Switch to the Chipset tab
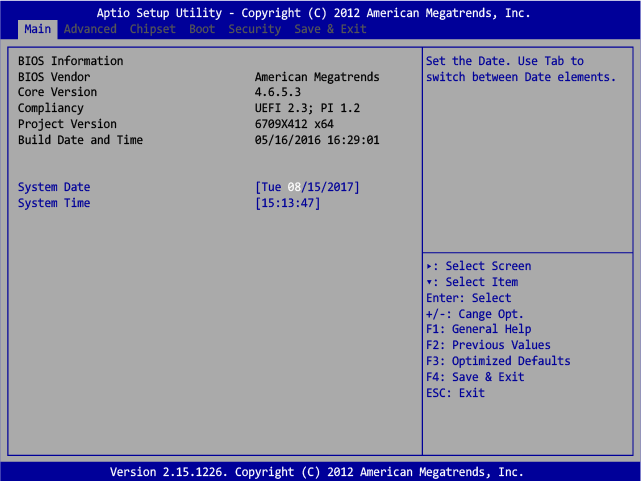The image size is (641, 481). click(152, 29)
